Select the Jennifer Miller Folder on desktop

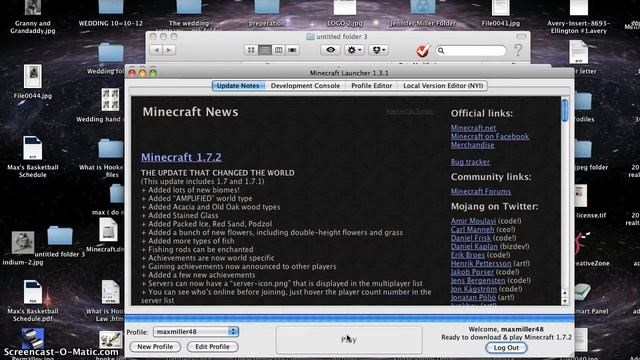tap(423, 8)
